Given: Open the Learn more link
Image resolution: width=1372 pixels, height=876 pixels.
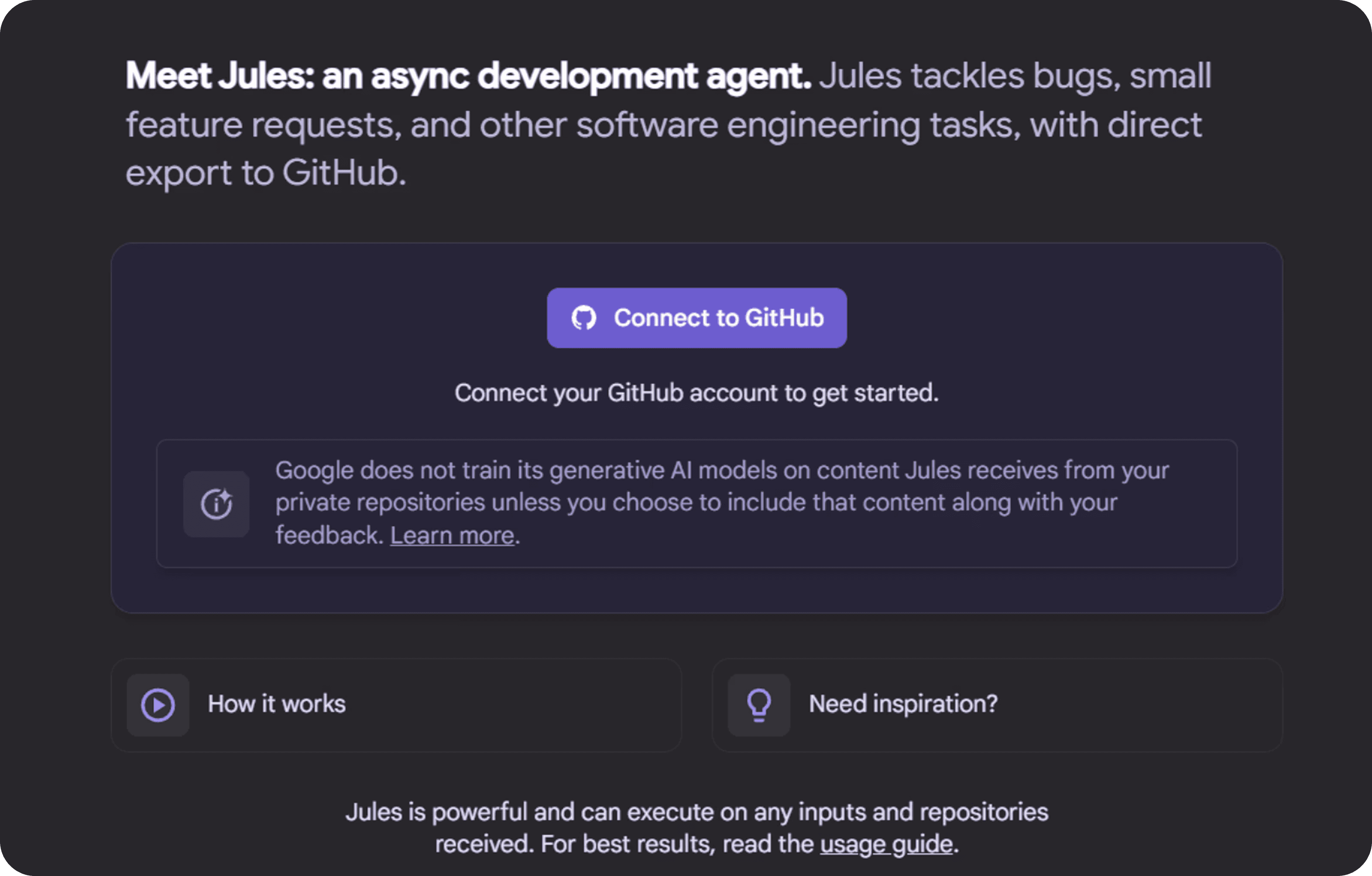Looking at the screenshot, I should (x=452, y=535).
